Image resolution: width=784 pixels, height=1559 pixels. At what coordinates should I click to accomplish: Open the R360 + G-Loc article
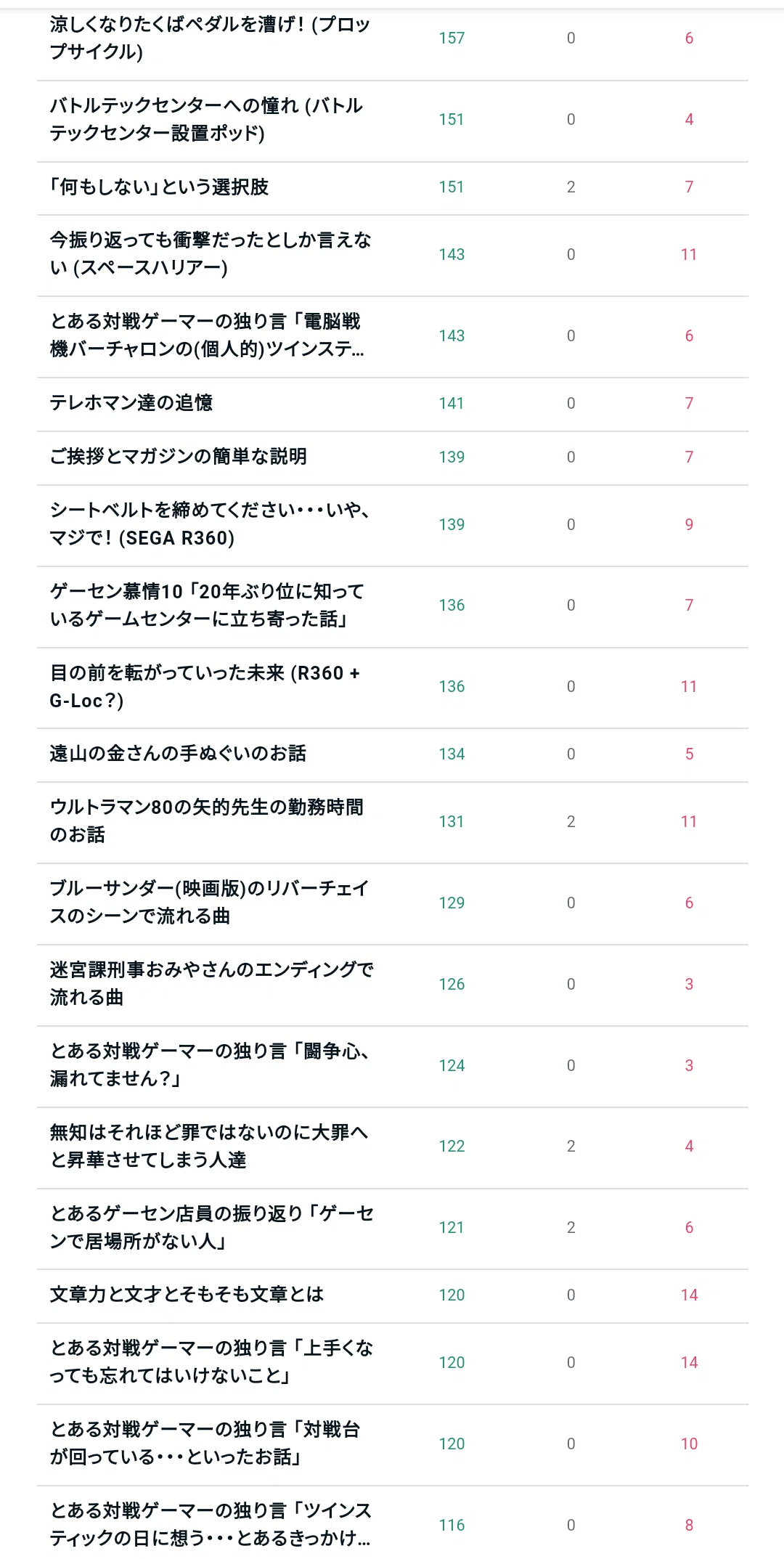(x=205, y=687)
